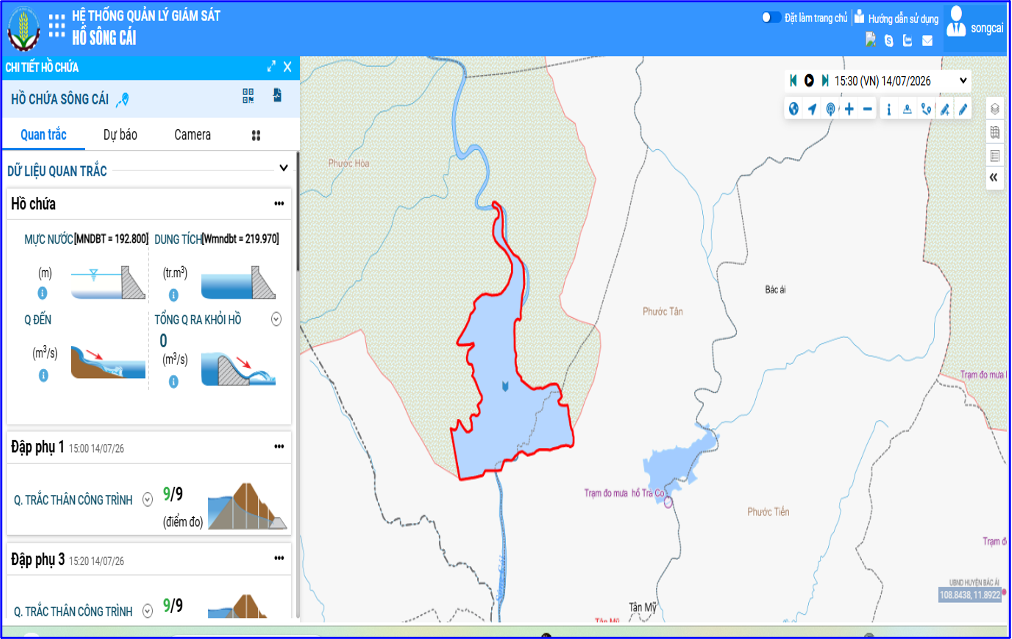Open the map grid table panel
This screenshot has width=1012, height=639.
pos(995,132)
